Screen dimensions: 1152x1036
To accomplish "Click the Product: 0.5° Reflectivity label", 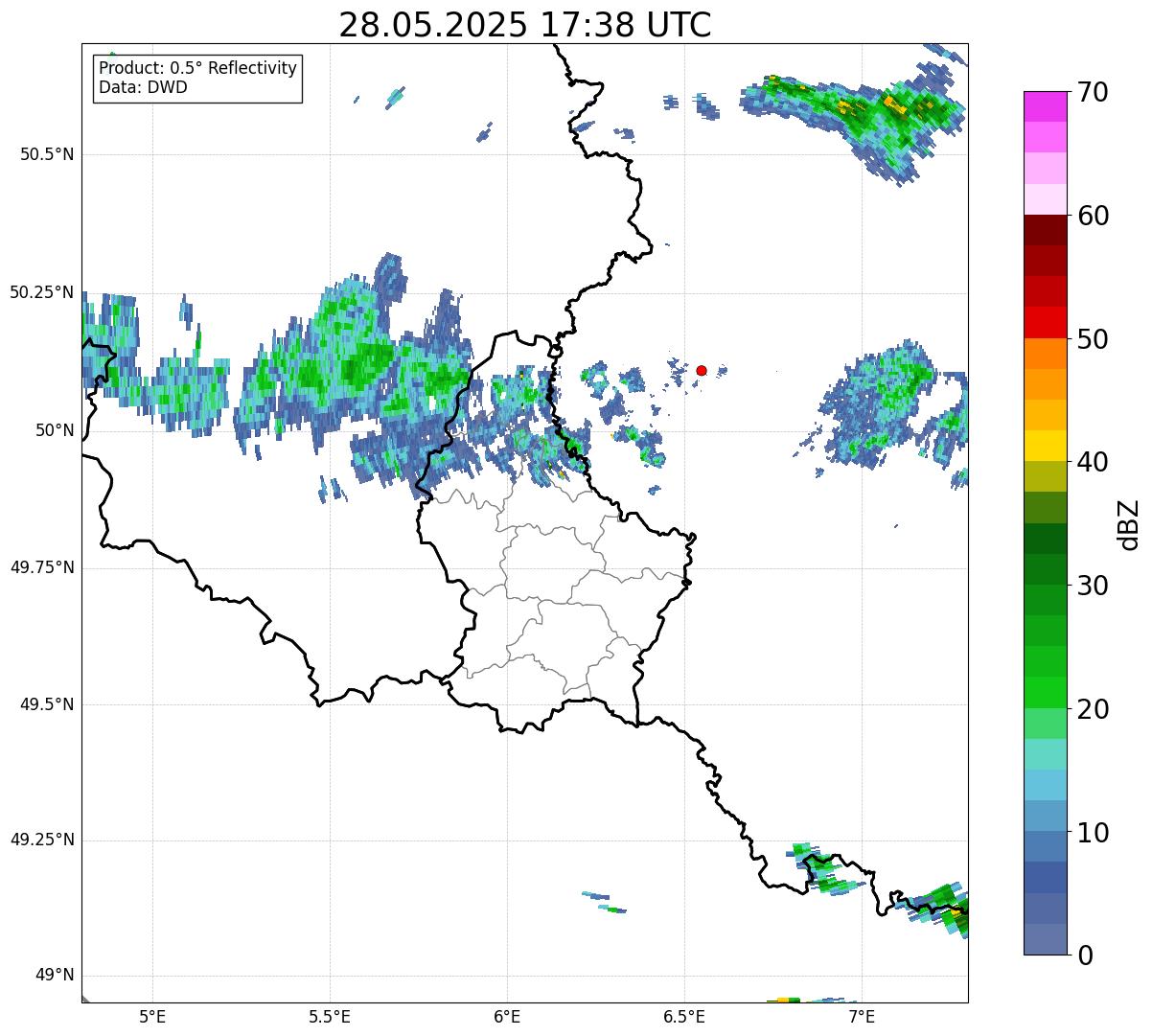I will [198, 69].
